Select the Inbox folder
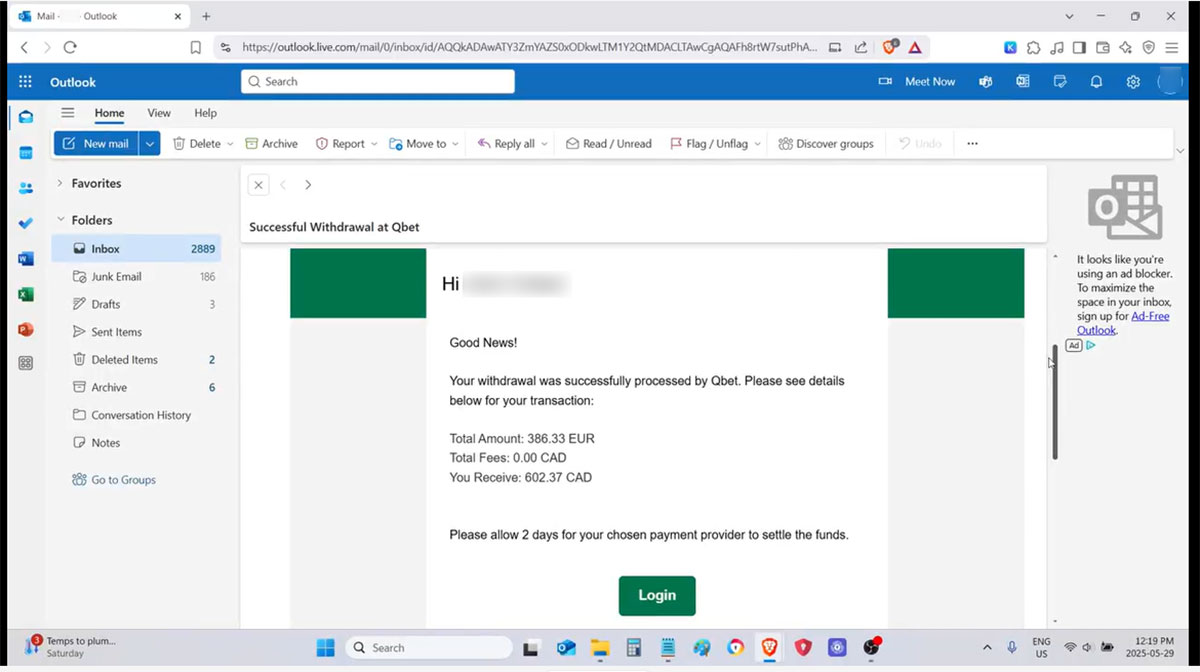This screenshot has width=1200, height=672. (x=136, y=249)
